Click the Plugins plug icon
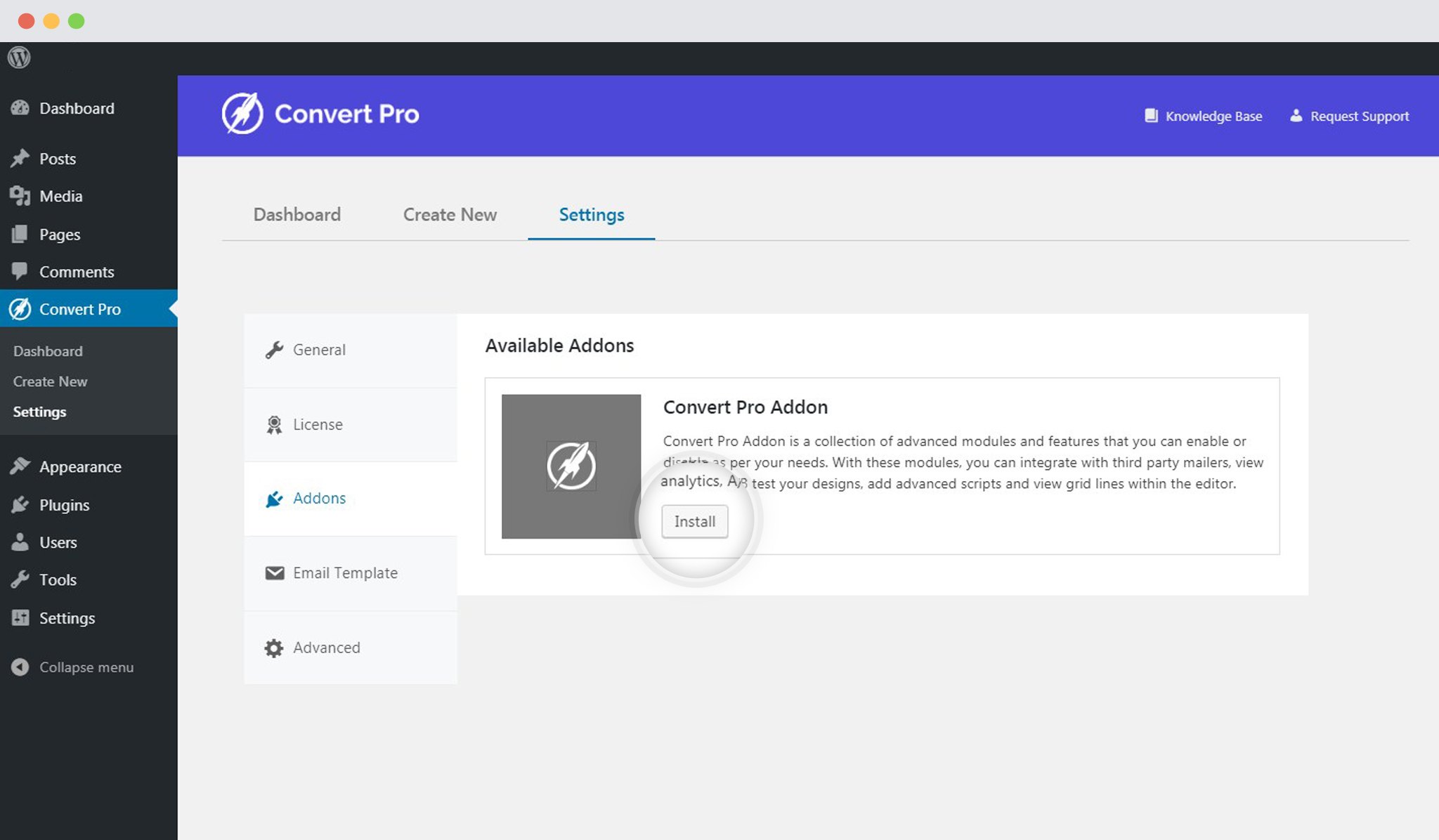 (20, 504)
